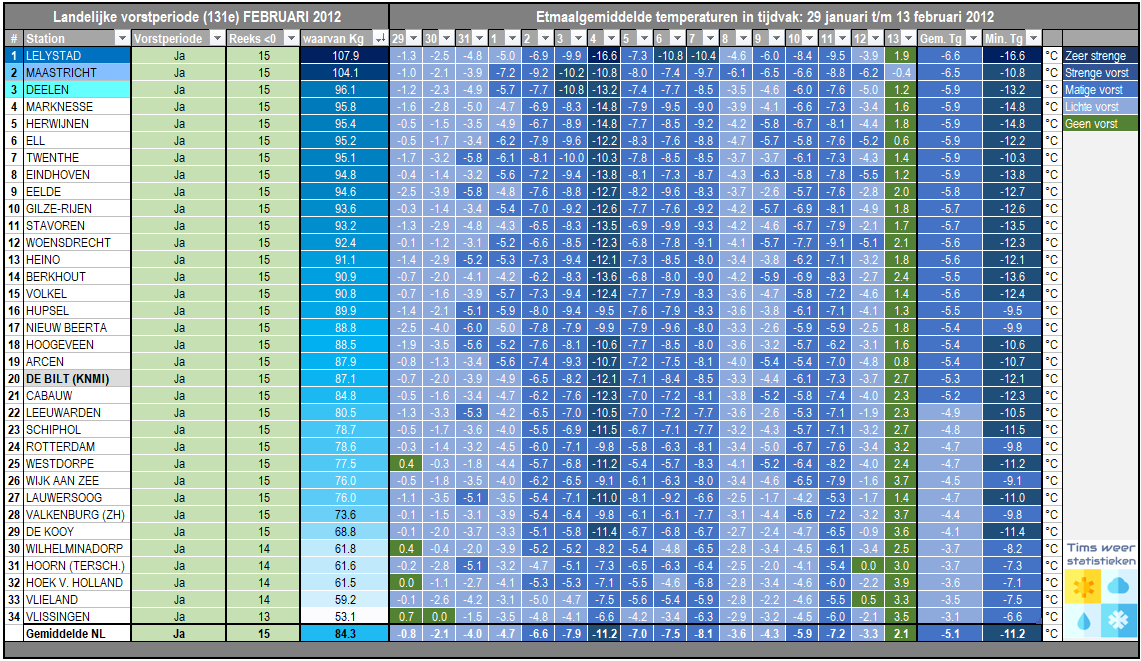
Task: Select the Strenge vorst legend color
Action: point(1100,72)
